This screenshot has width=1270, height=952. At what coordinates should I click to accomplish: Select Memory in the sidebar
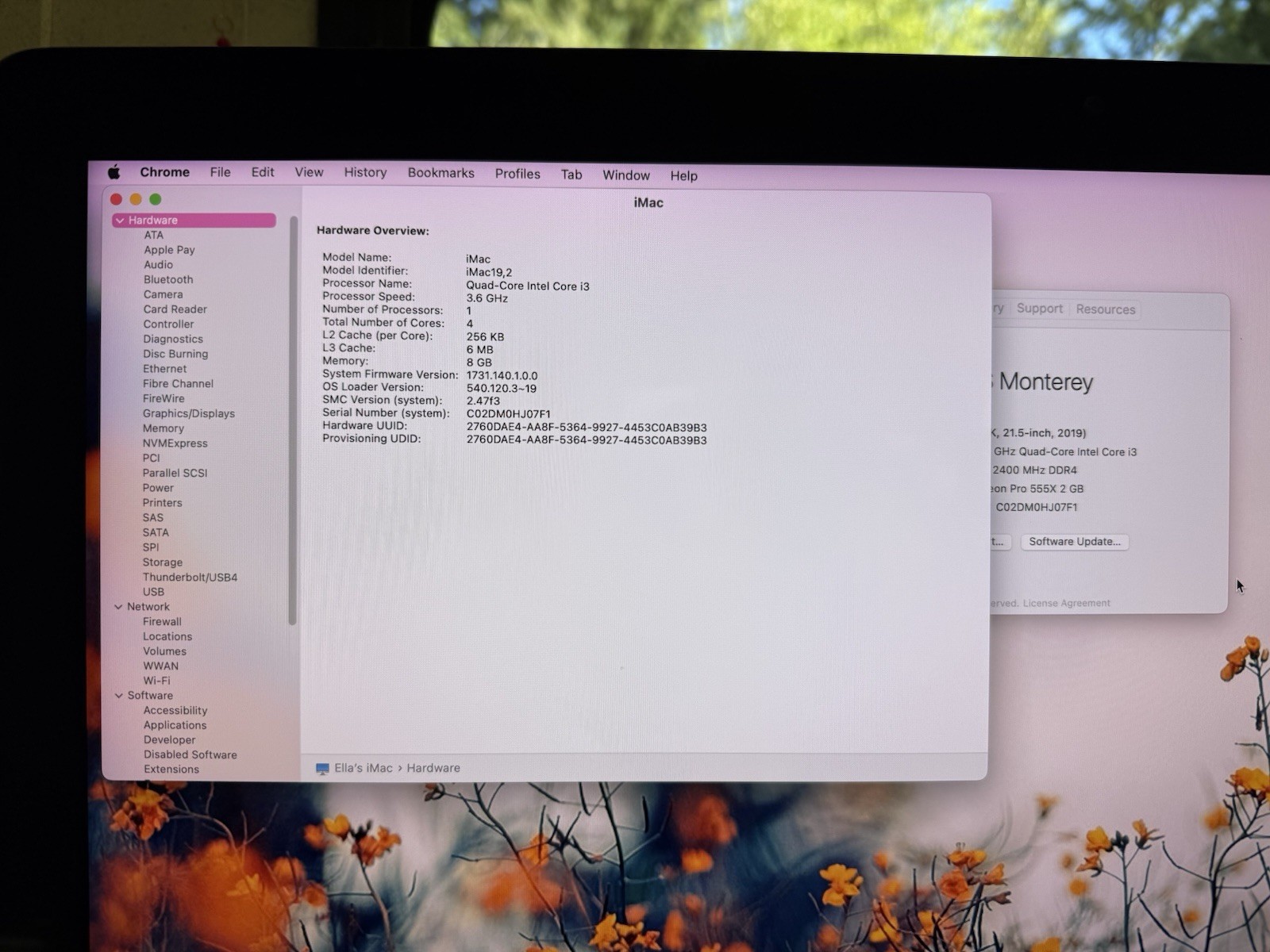(x=163, y=428)
